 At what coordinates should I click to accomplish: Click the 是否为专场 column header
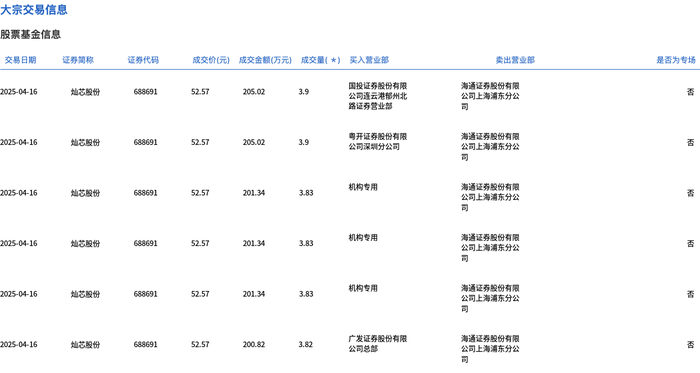coord(675,60)
